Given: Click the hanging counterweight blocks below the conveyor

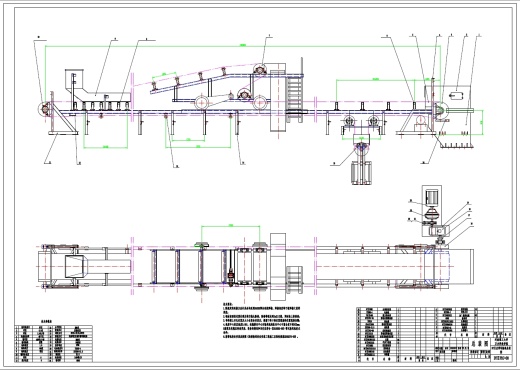Looking at the screenshot, I should (x=361, y=172).
